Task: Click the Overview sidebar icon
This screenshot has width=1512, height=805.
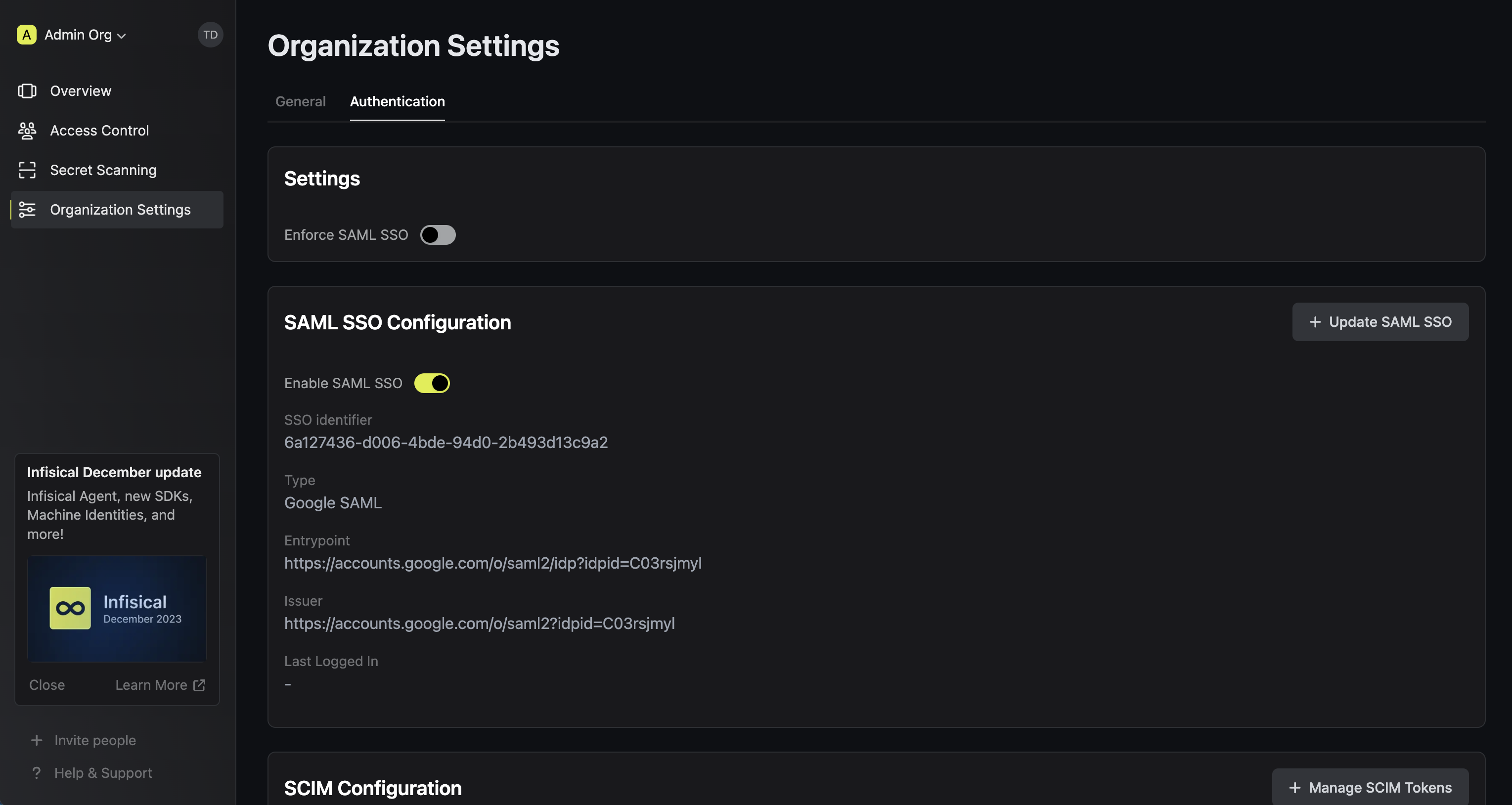Action: pos(27,91)
